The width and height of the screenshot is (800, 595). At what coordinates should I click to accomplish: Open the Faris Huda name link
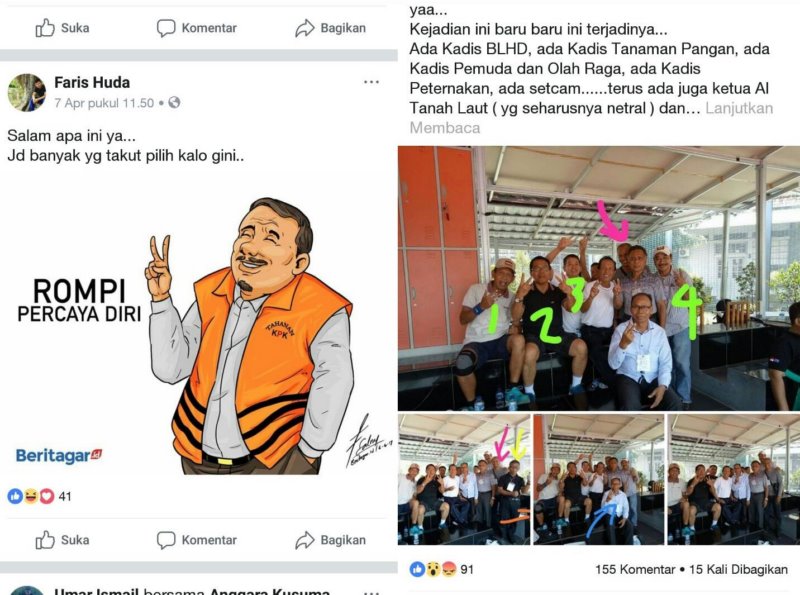coord(92,82)
